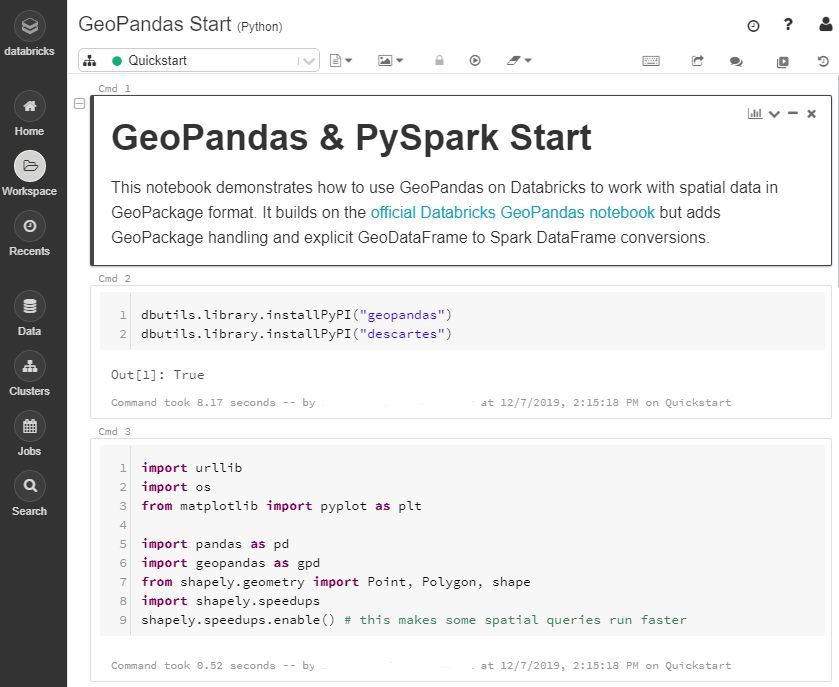Click the 'import urllib' code line
Screen dimensions: 839x687
(192, 468)
